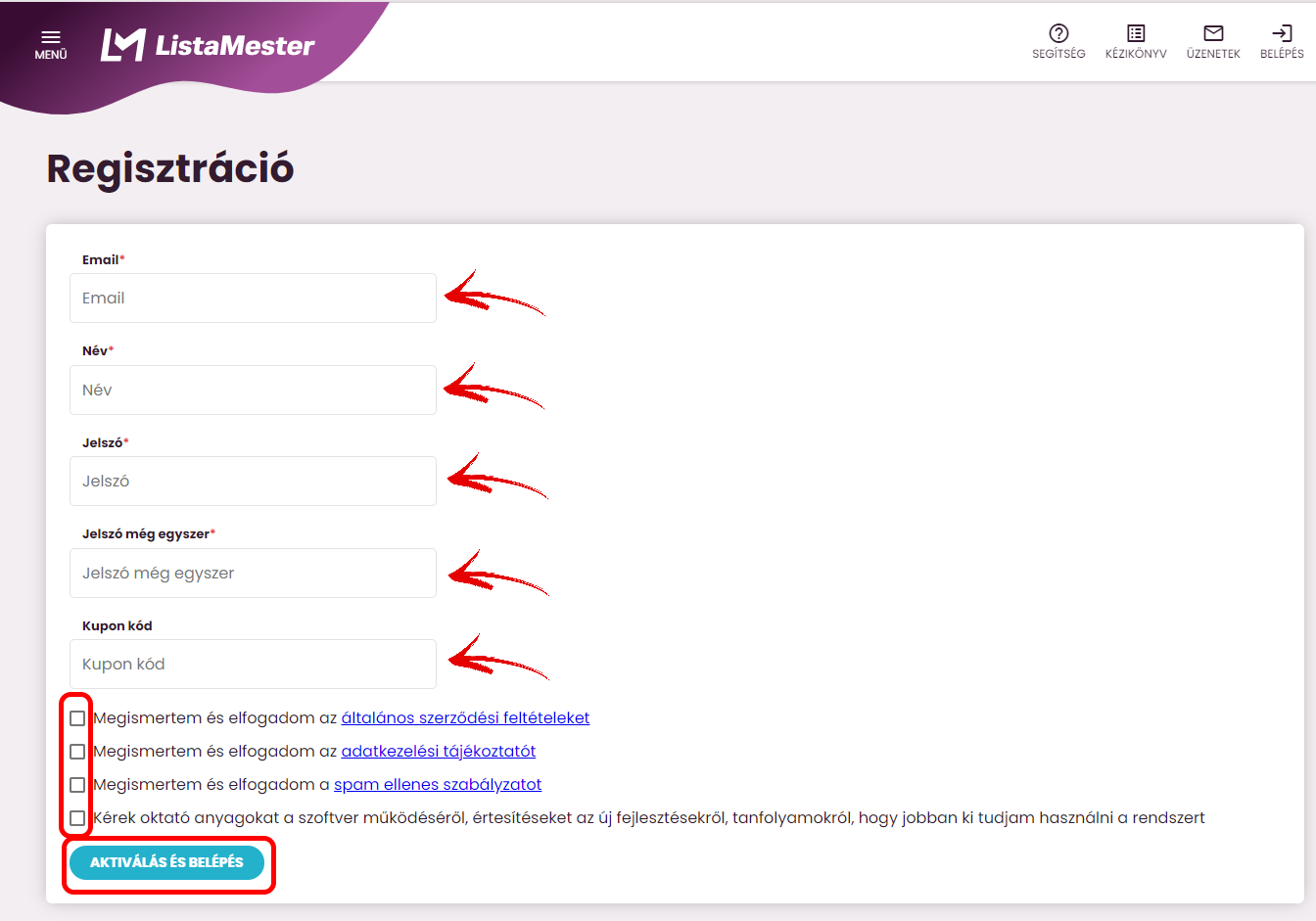The width and height of the screenshot is (1316, 921).
Task: Check the adatkezelési tájékoztató checkbox
Action: click(x=77, y=752)
